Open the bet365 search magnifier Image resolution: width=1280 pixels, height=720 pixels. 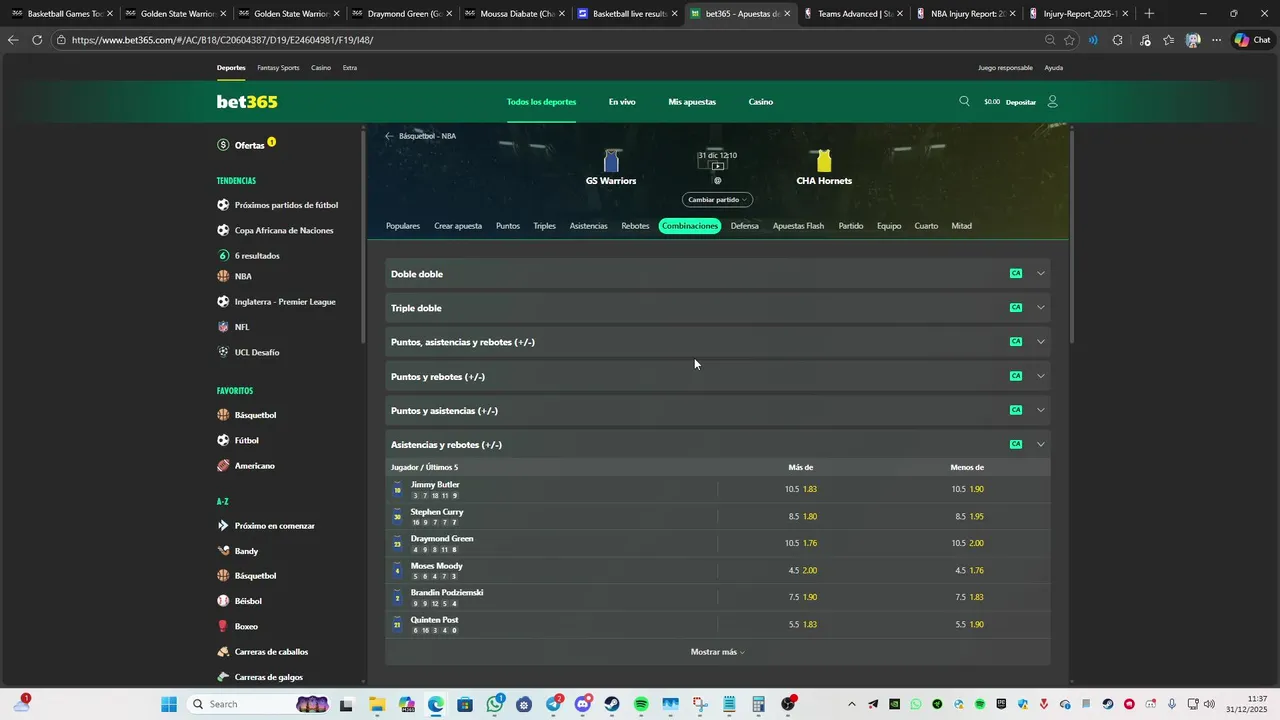964,101
